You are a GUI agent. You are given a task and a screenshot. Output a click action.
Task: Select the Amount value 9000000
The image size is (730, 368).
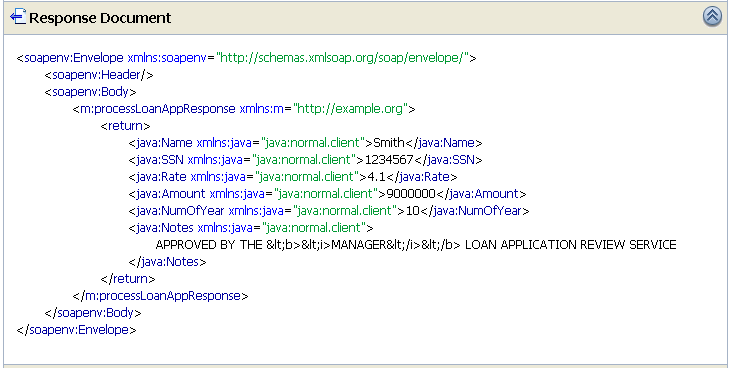click(411, 194)
